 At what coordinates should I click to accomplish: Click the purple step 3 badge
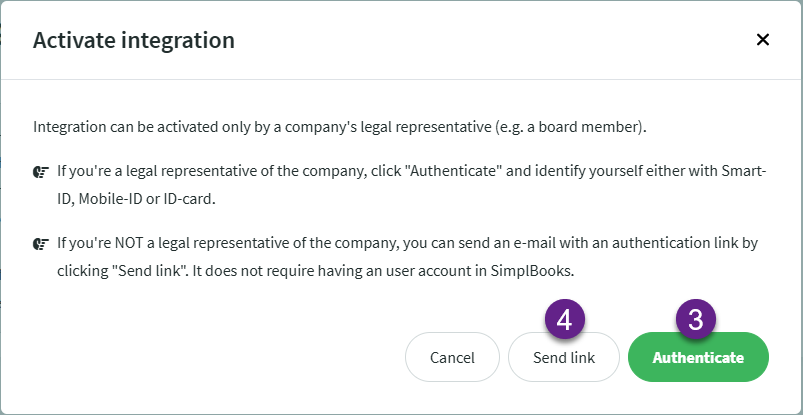tap(696, 319)
